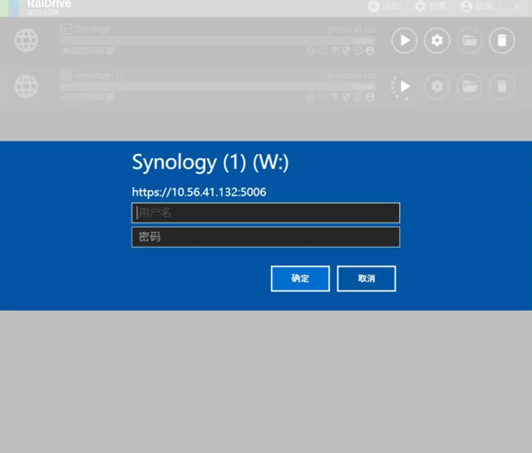Viewport: 532px width, 453px height.
Task: Click the circled play status icon in first Synology row
Action: [358, 51]
